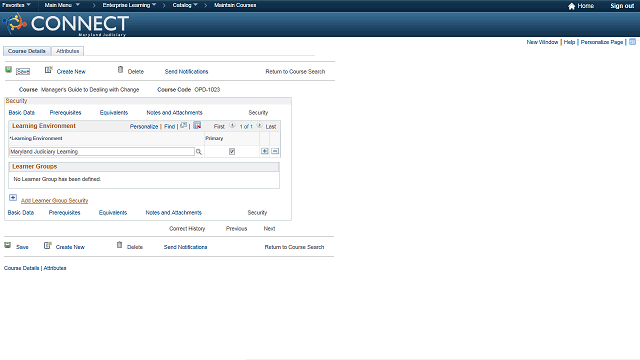
Task: Click the top Delete link
Action: 136,71
